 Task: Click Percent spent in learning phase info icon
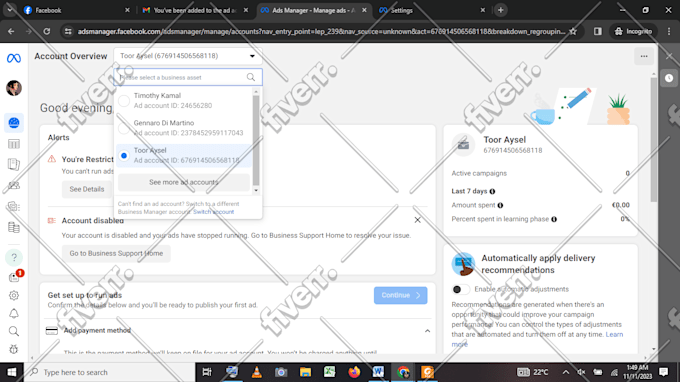[554, 219]
